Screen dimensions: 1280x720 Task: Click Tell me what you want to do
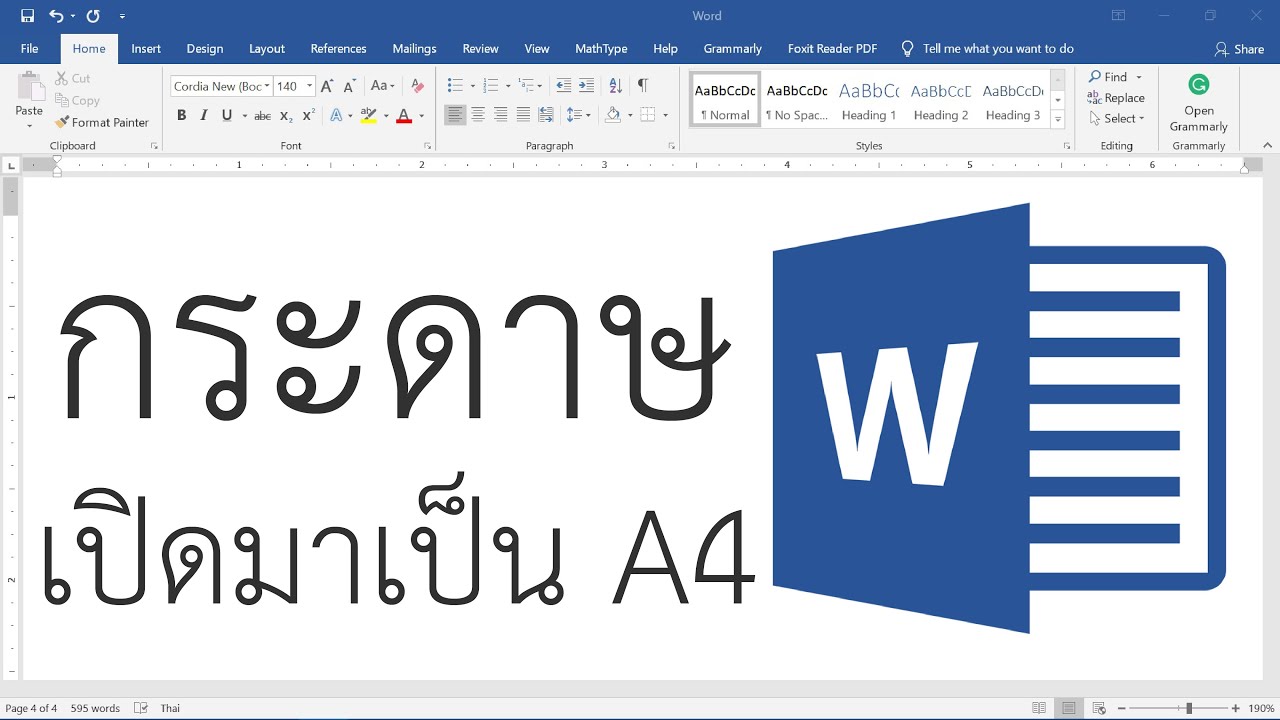tap(987, 48)
